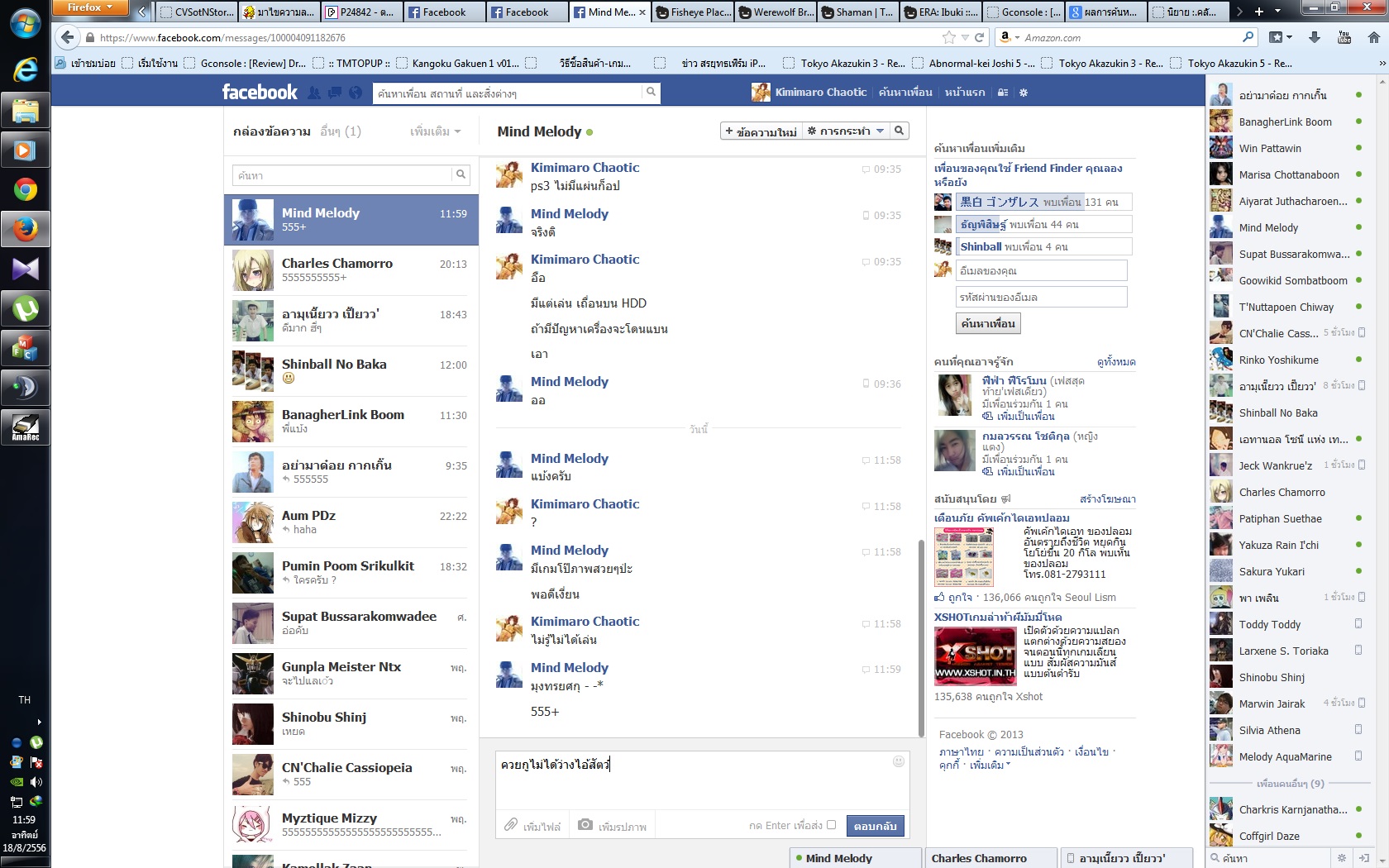This screenshot has height=868, width=1389.
Task: Hide the chat sidebar
Action: [x=1363, y=858]
